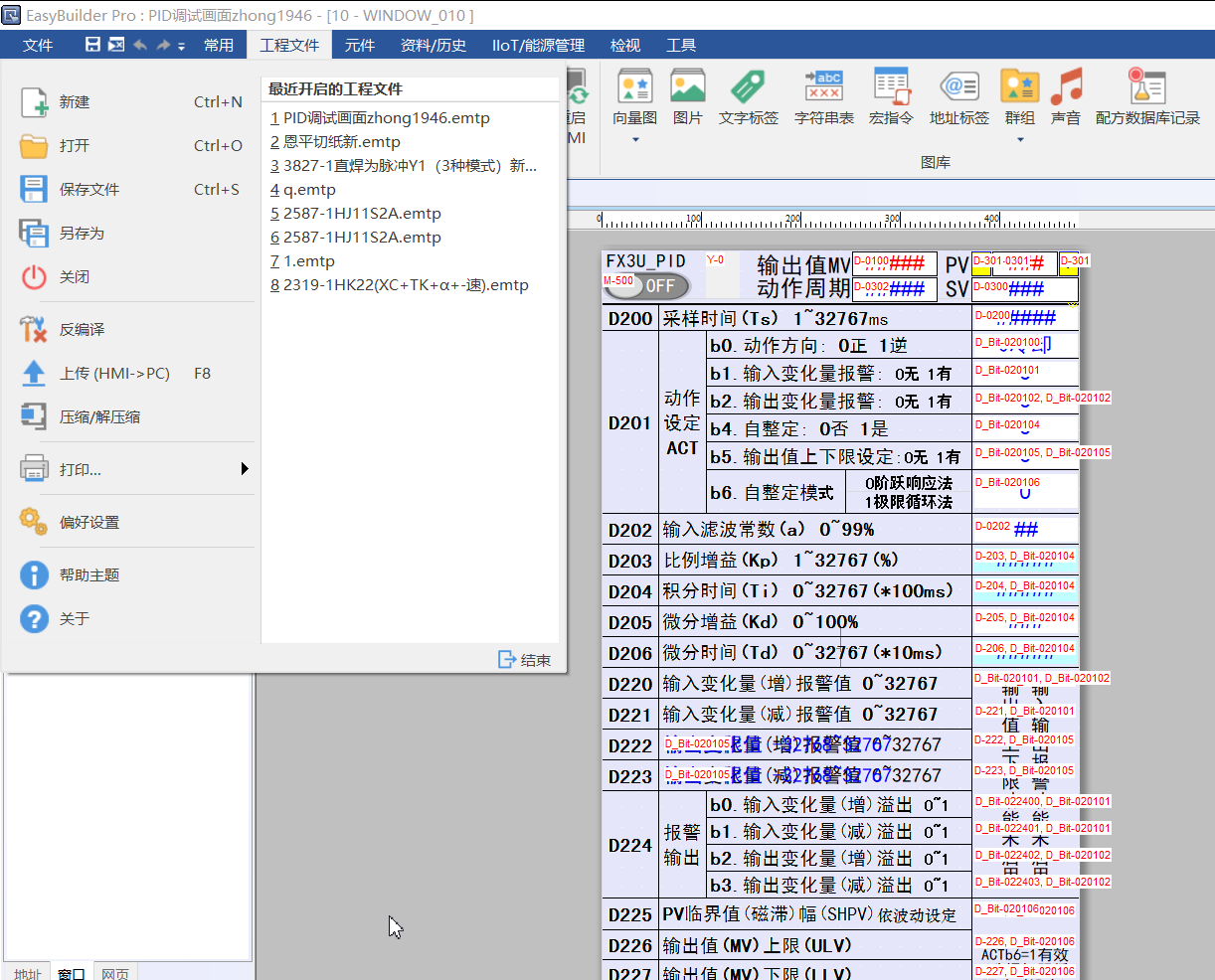Viewport: 1215px width, 980px height.
Task: Click the 结束 exit button
Action: point(525,660)
